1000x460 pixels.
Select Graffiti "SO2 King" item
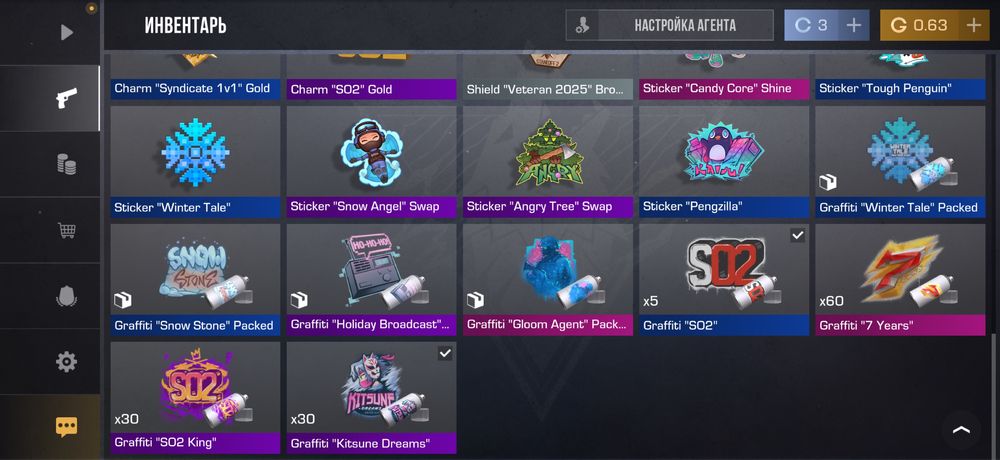click(x=195, y=398)
